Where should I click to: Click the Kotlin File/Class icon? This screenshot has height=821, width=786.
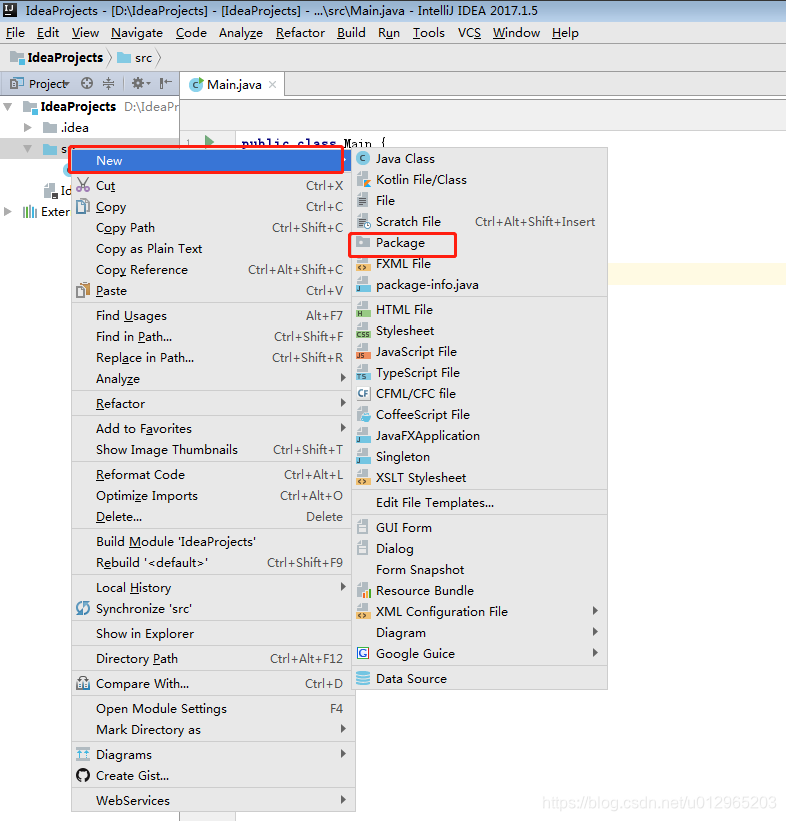pyautogui.click(x=363, y=180)
